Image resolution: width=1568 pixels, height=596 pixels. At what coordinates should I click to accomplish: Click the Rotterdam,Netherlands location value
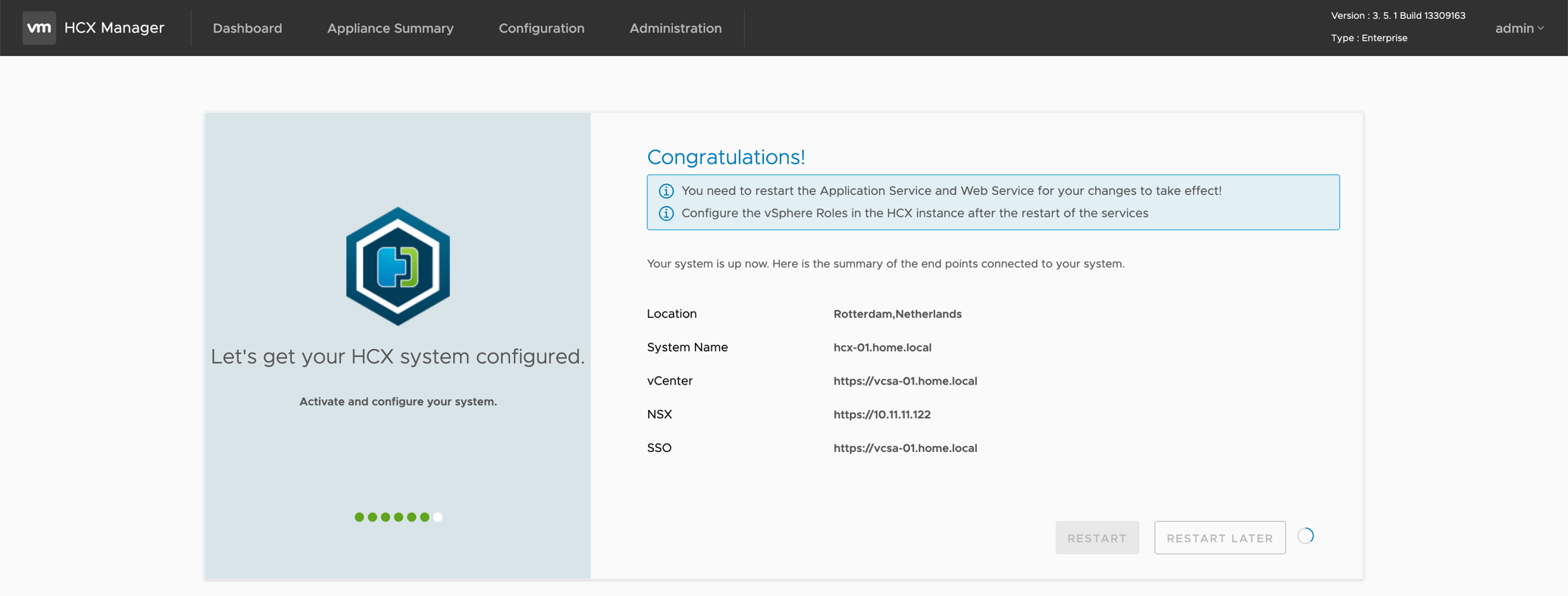(x=897, y=314)
